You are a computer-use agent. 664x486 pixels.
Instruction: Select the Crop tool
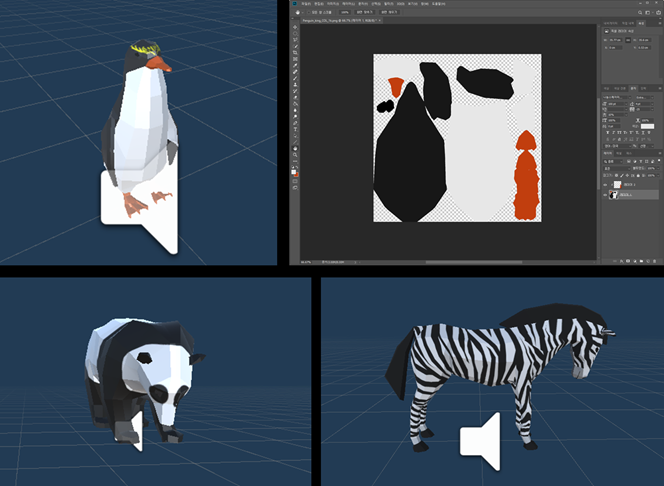(x=295, y=52)
